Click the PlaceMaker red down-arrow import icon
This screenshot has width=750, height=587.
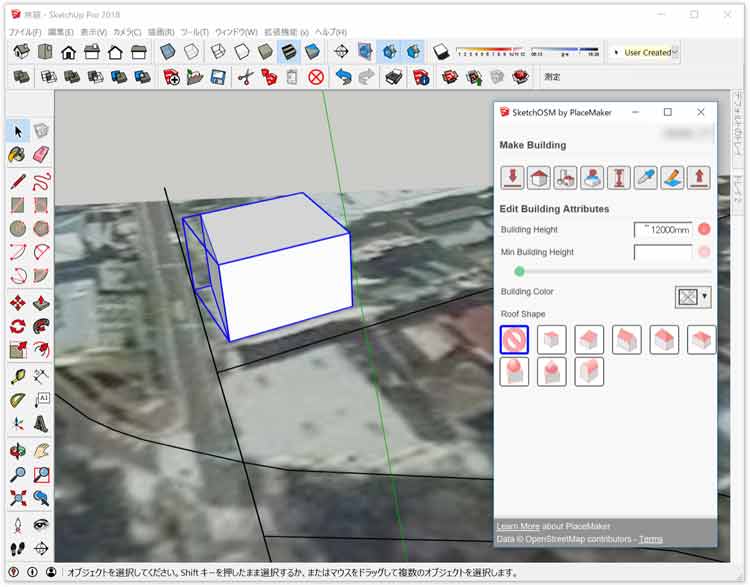tap(512, 177)
